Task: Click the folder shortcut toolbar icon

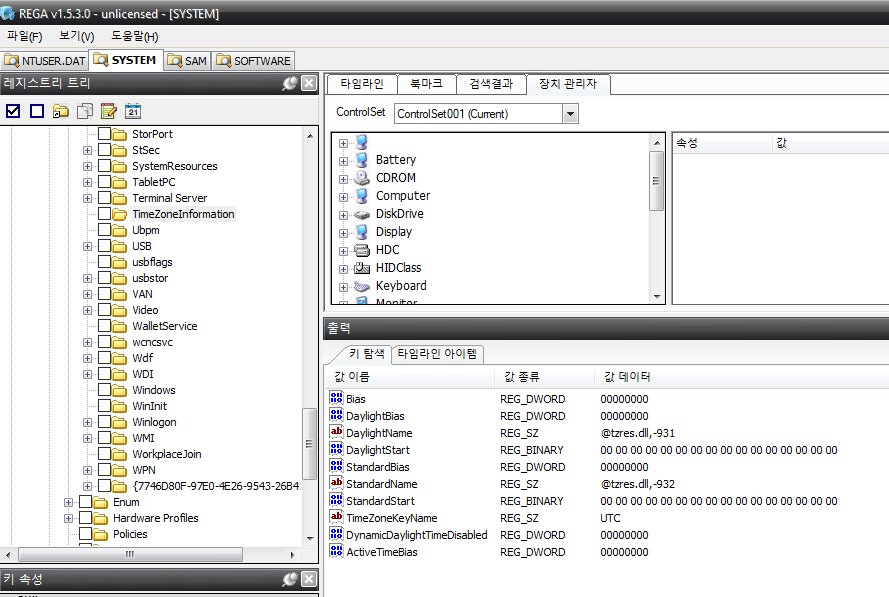Action: click(61, 111)
